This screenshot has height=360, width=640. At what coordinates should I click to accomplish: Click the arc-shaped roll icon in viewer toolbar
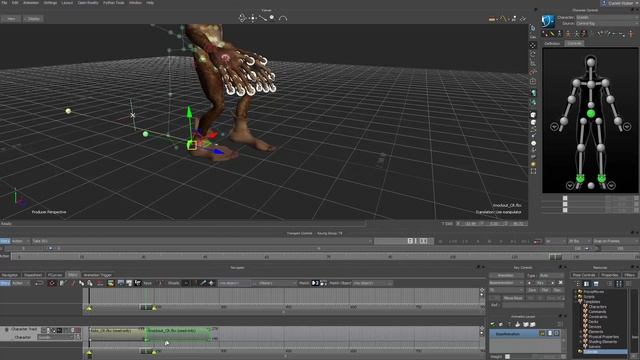point(283,18)
